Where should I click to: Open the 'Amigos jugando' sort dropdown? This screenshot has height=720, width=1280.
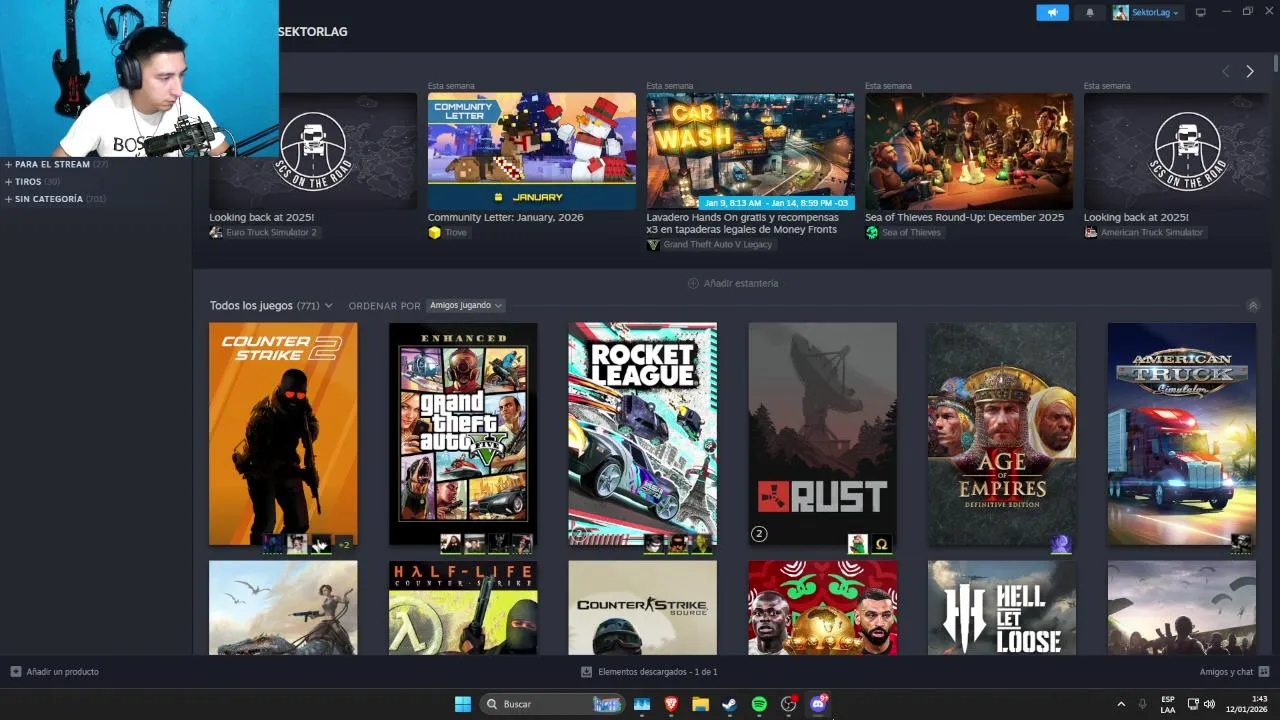click(466, 305)
